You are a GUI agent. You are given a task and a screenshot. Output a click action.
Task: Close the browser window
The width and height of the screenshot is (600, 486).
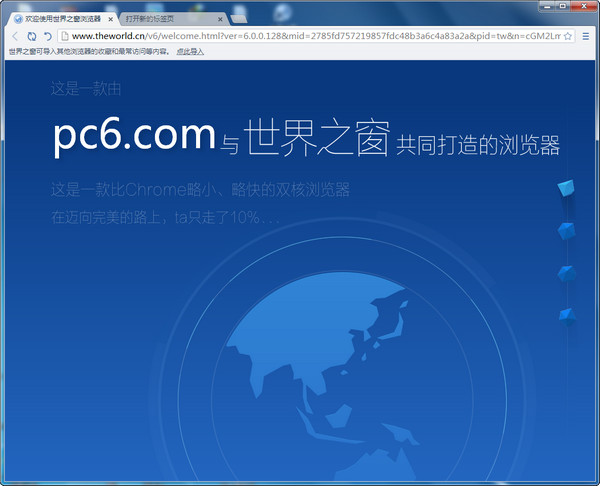(x=584, y=6)
